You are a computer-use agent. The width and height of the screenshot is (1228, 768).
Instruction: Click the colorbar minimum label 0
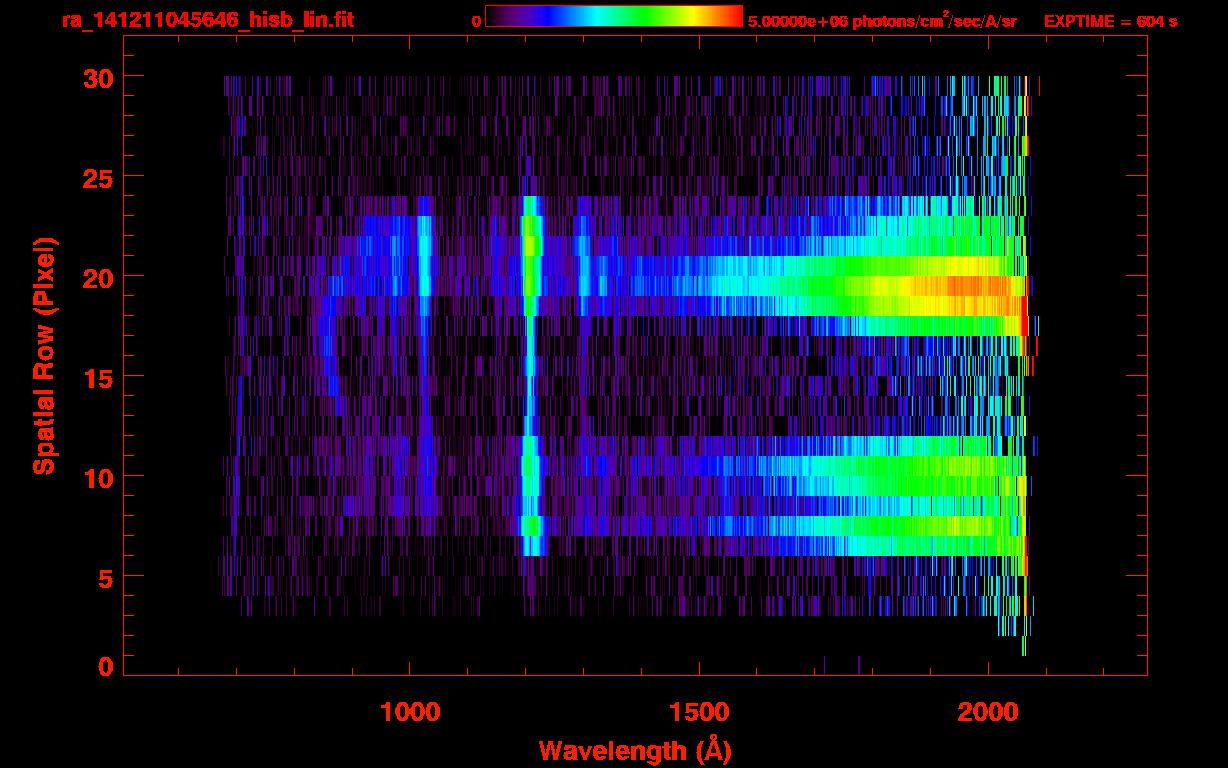pyautogui.click(x=477, y=21)
